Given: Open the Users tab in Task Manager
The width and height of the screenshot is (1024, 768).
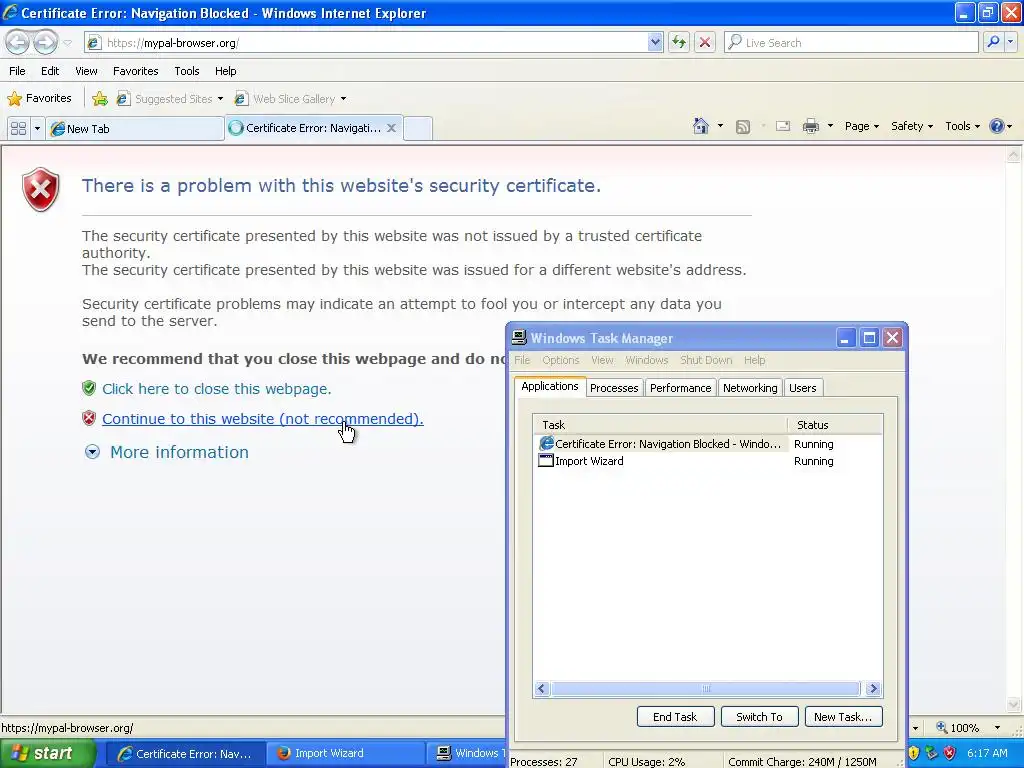Looking at the screenshot, I should point(803,388).
